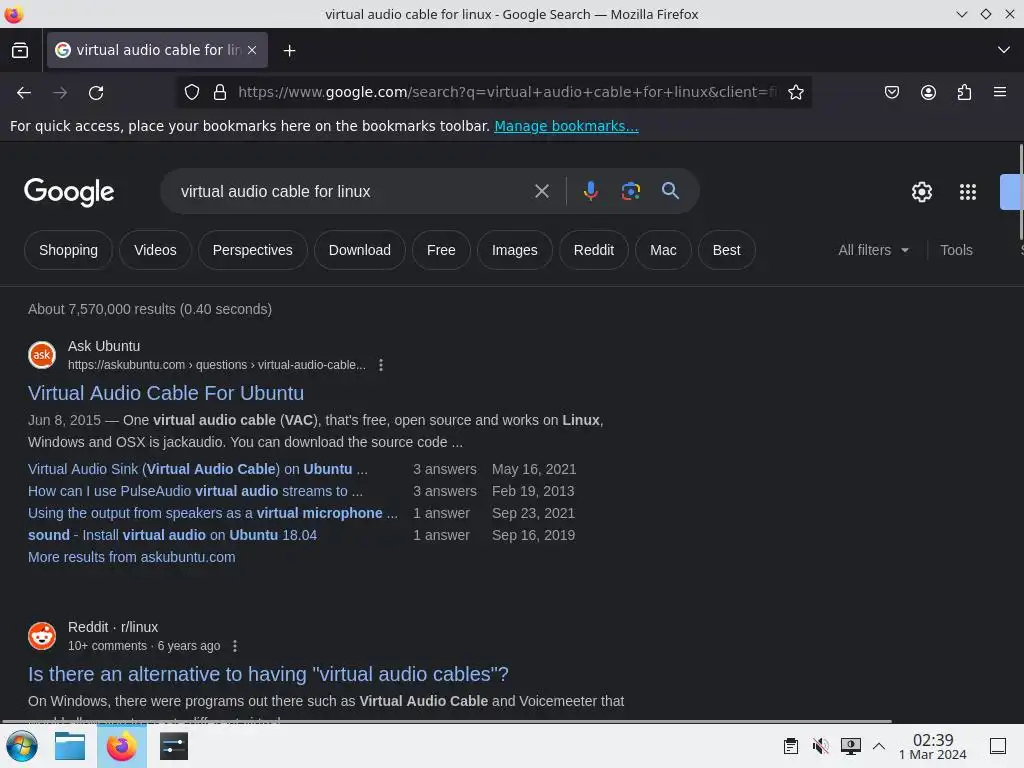This screenshot has height=768, width=1024.
Task: Open More results from askubuntu.com
Action: (x=131, y=557)
